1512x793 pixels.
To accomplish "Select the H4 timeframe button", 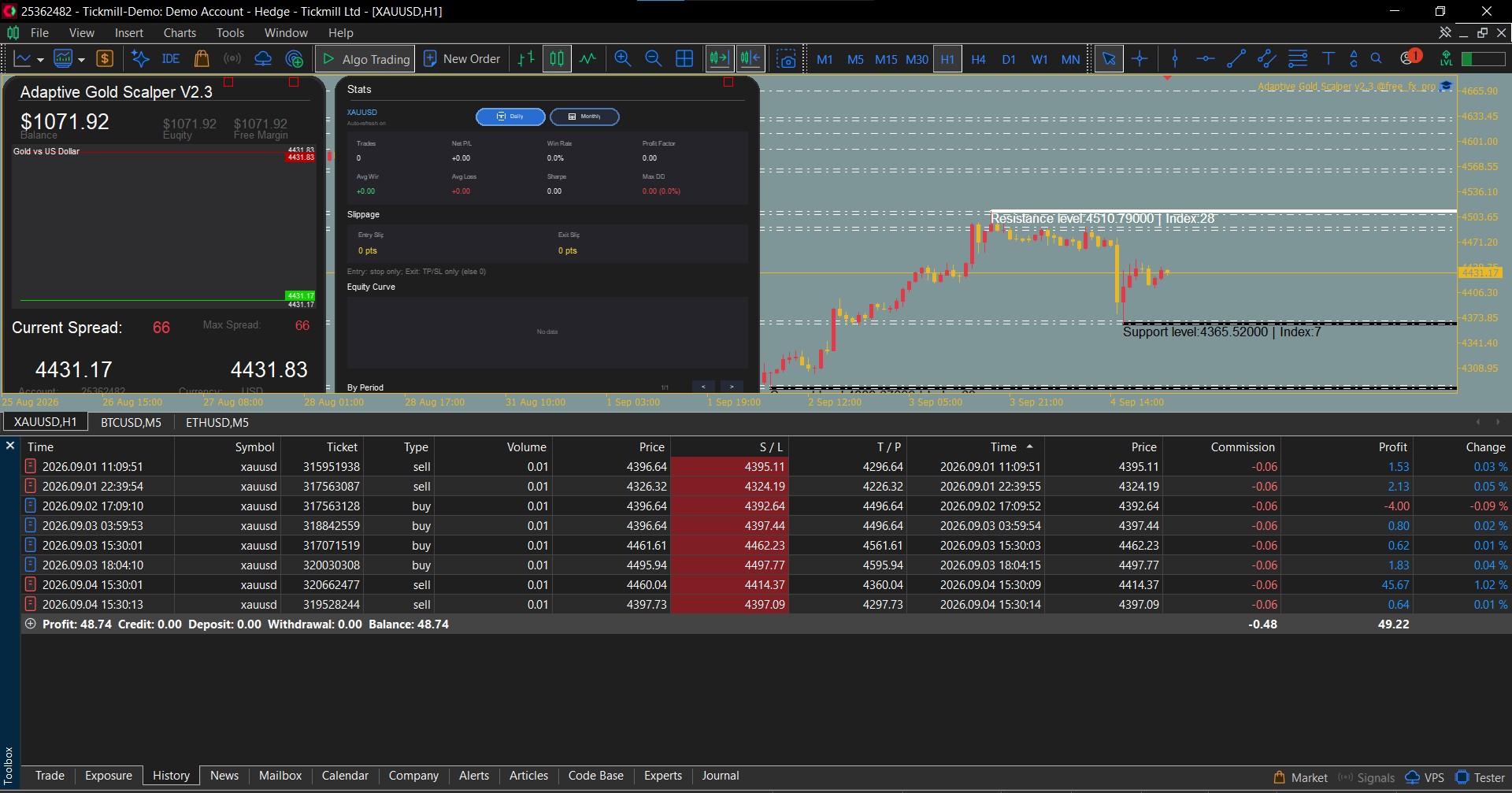I will tap(978, 59).
